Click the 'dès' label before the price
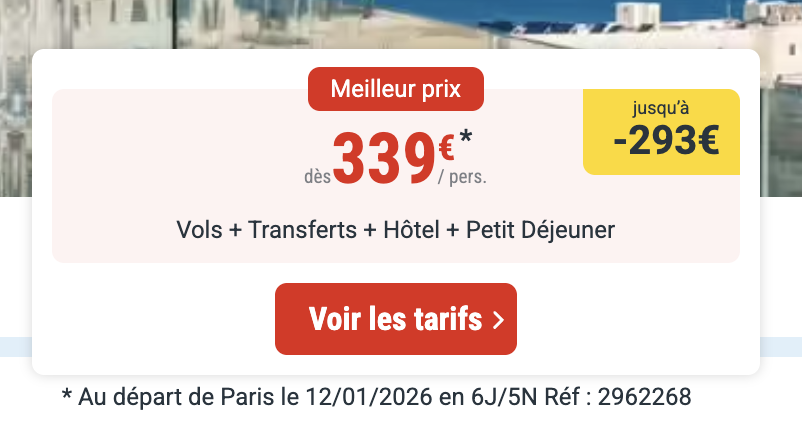The height and width of the screenshot is (434, 802). (318, 177)
